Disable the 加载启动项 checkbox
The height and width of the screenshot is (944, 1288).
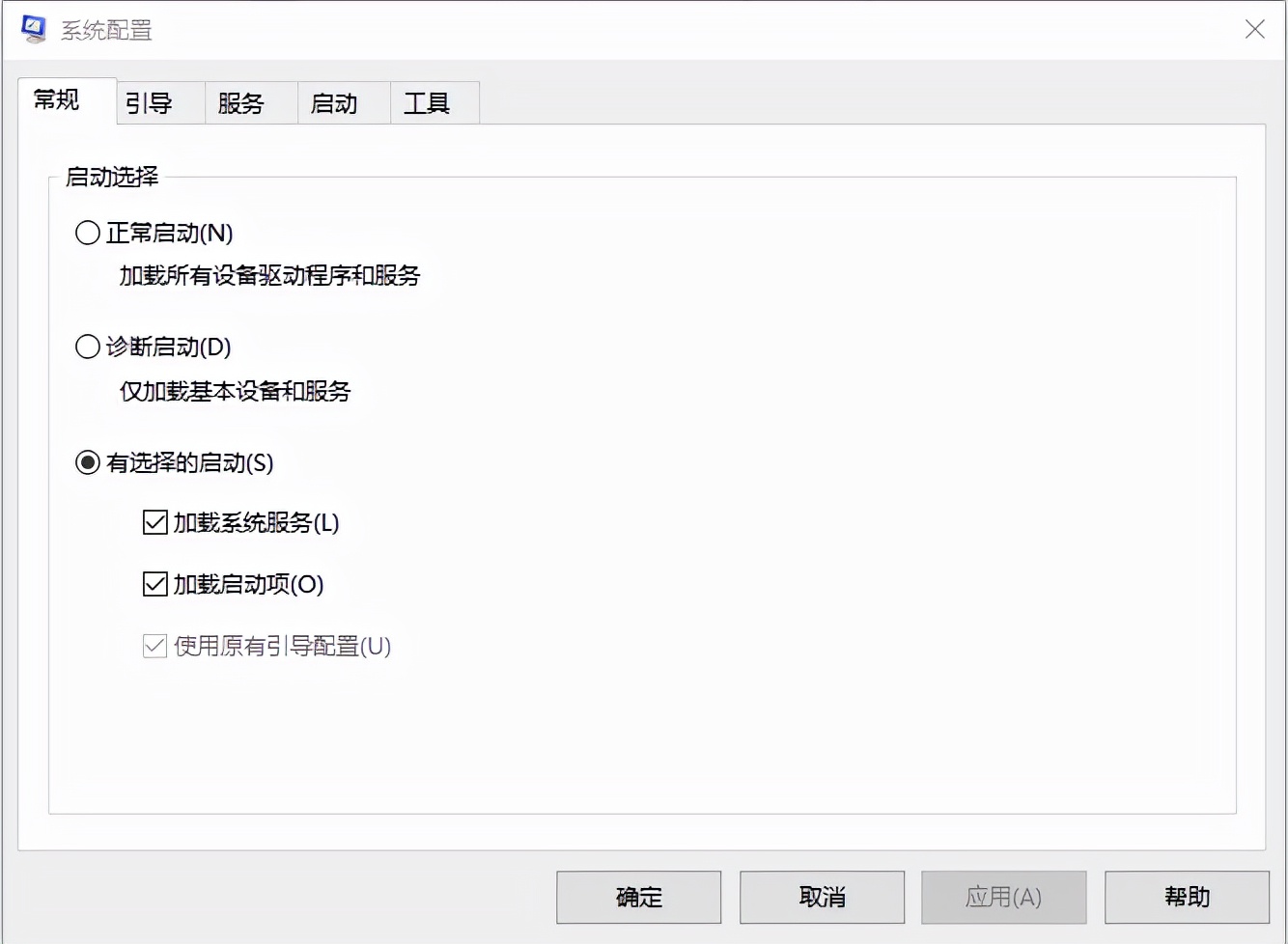coord(154,583)
